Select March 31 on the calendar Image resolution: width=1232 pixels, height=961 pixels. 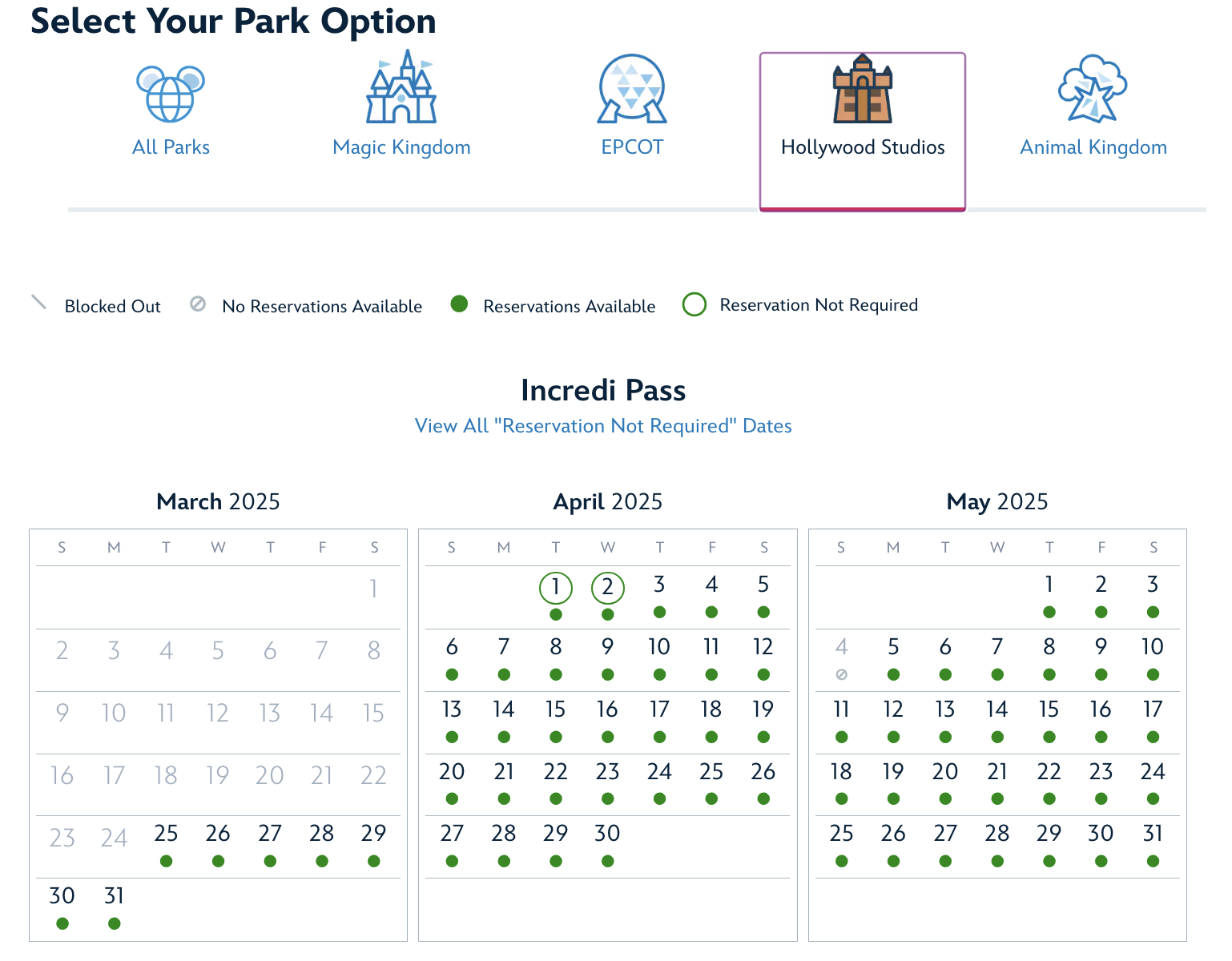click(x=115, y=896)
